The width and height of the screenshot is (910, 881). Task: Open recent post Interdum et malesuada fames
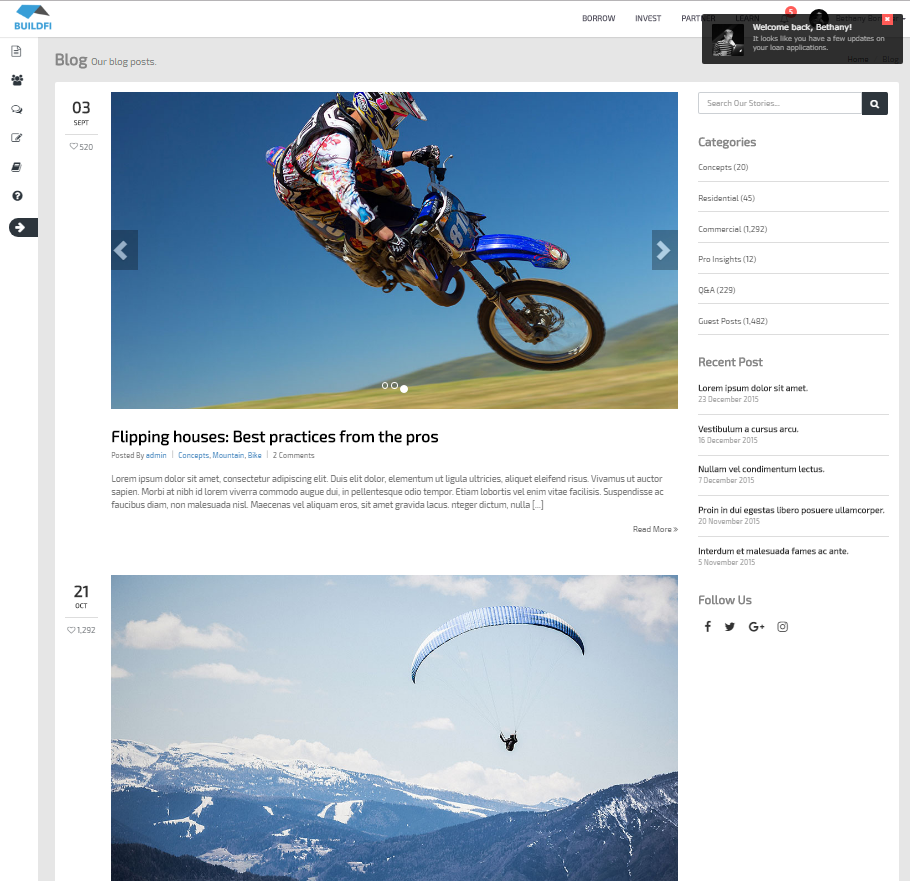(773, 551)
